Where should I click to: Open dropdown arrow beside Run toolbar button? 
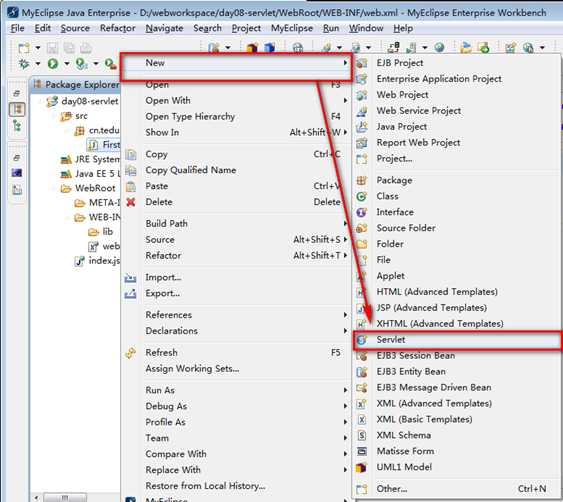pos(67,64)
